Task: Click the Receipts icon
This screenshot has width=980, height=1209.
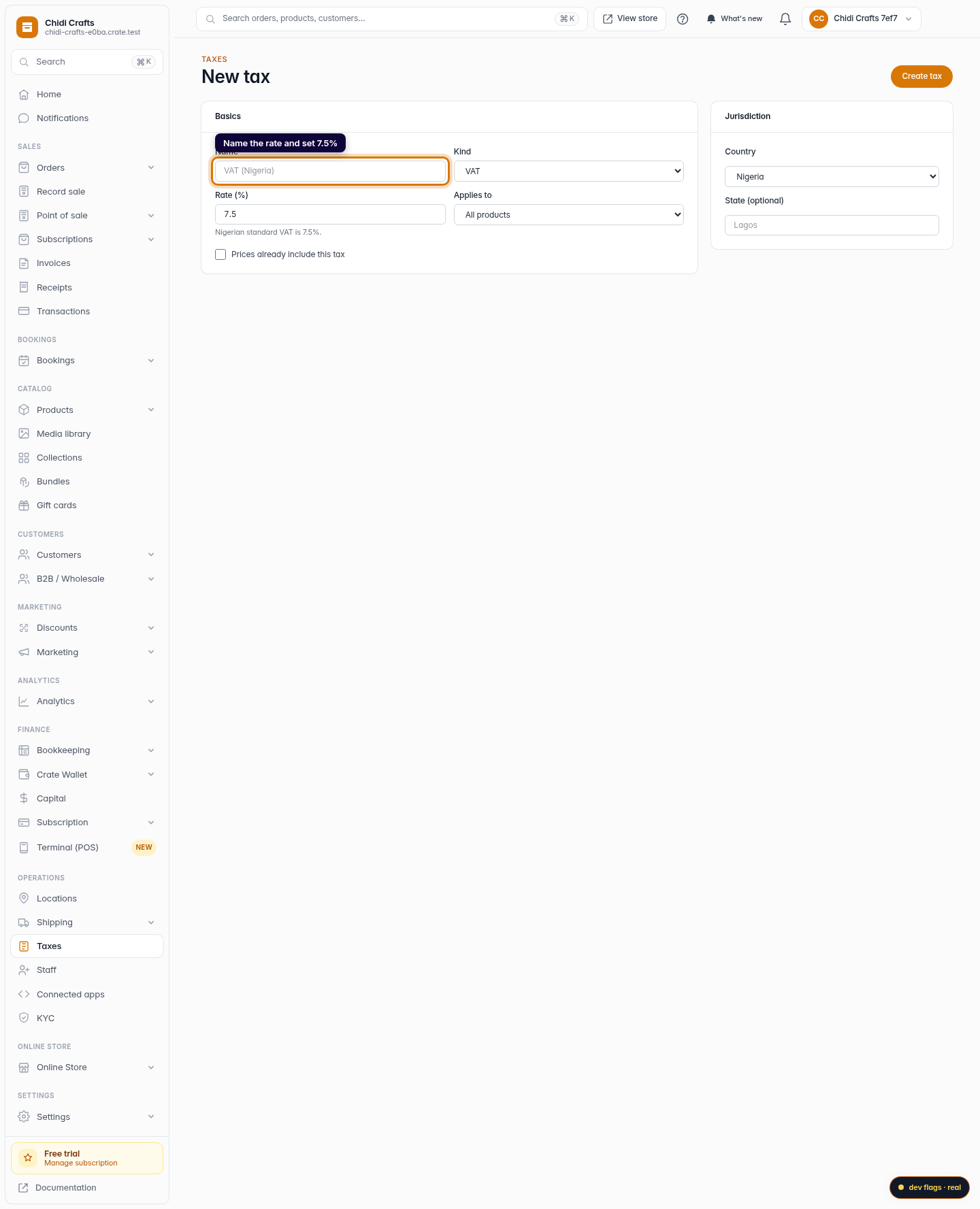Action: (24, 287)
